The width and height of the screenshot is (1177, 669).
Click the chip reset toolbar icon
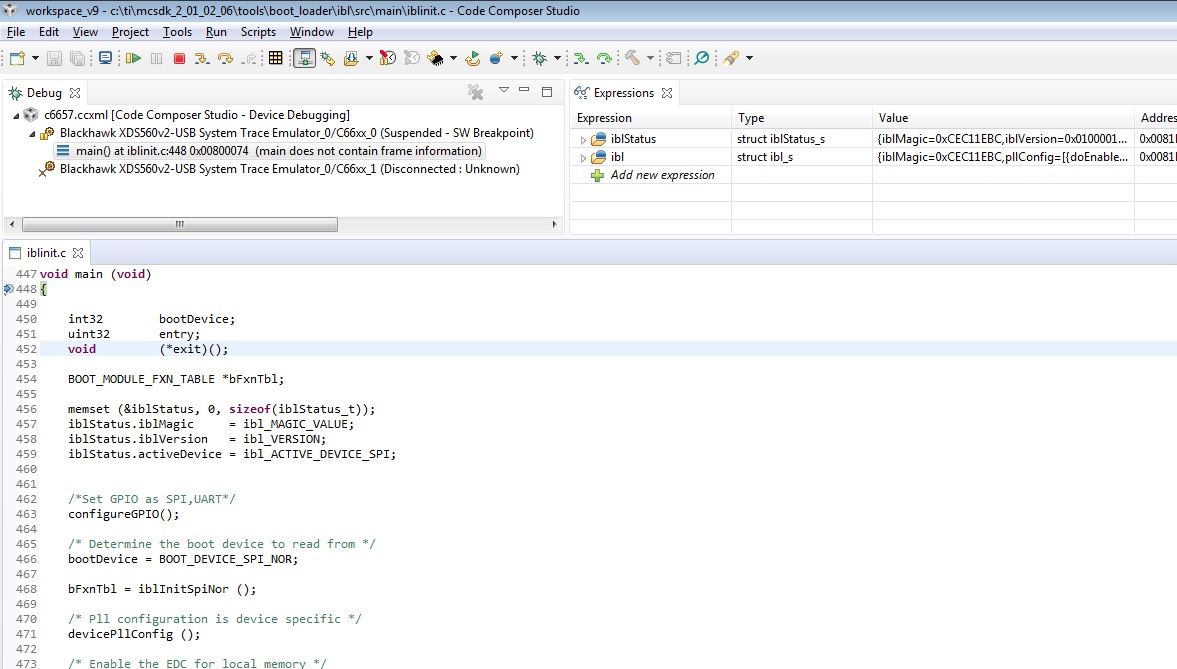(x=435, y=59)
